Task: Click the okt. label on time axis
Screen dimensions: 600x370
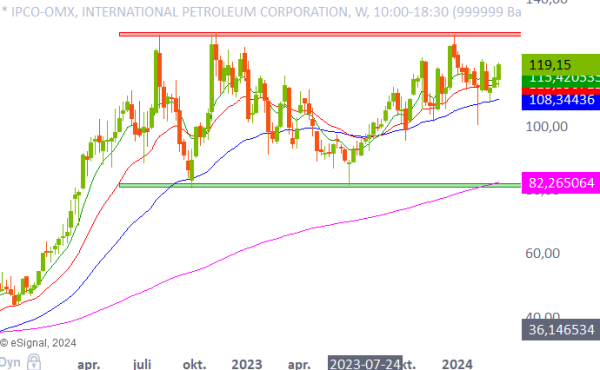Action: point(194,363)
